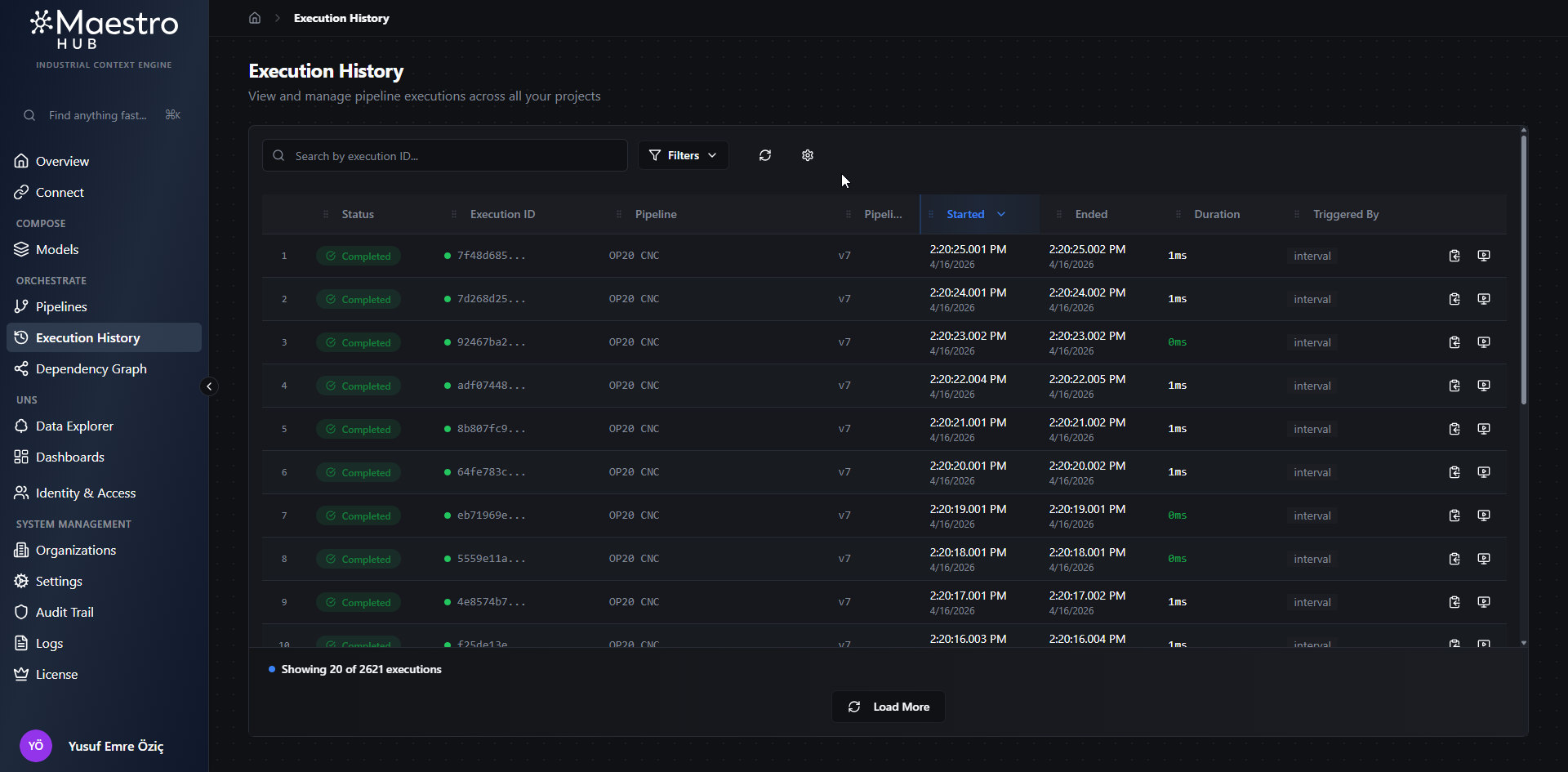Click the Execution ID column header

(502, 214)
